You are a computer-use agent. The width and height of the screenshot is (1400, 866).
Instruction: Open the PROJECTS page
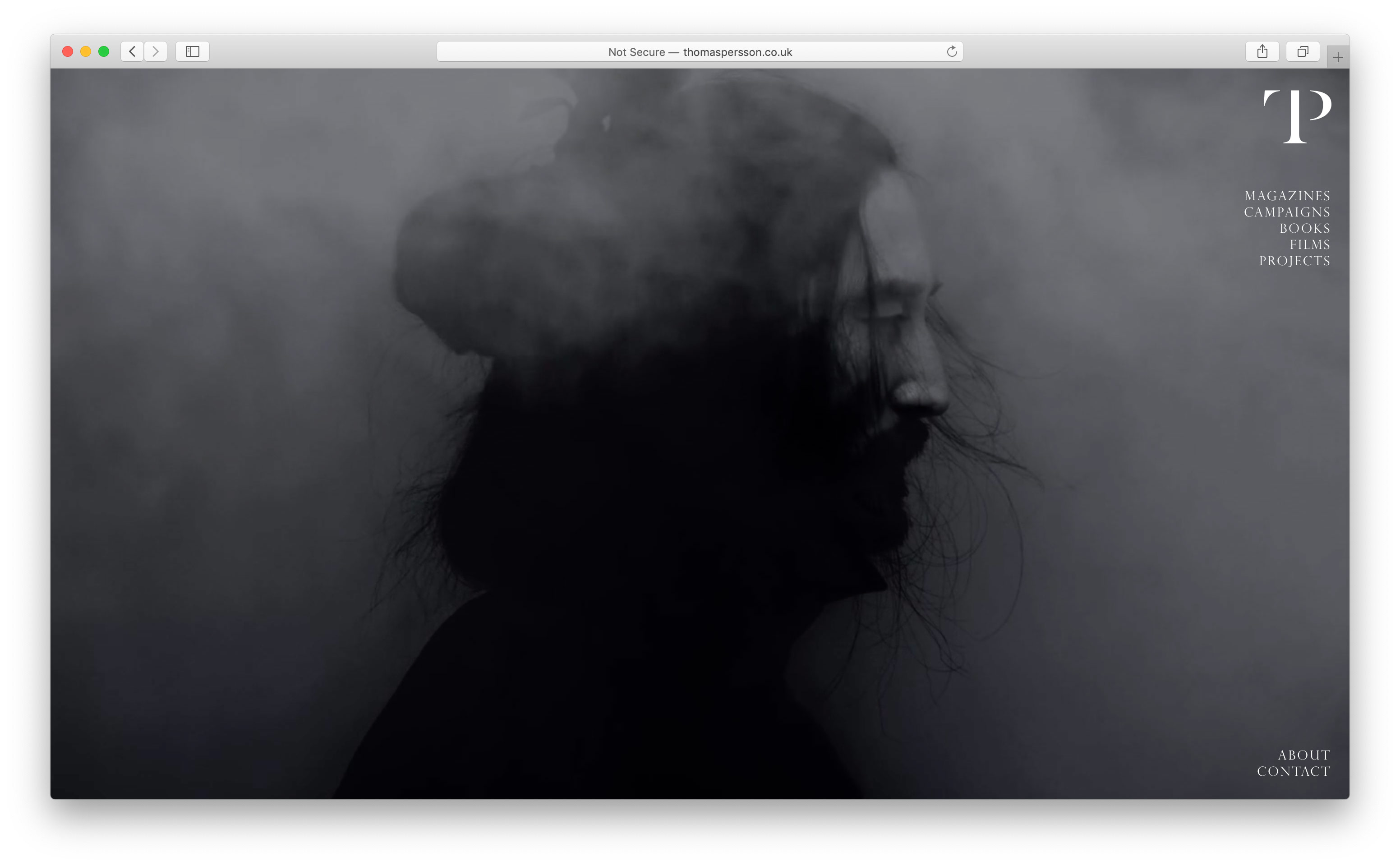click(x=1294, y=261)
